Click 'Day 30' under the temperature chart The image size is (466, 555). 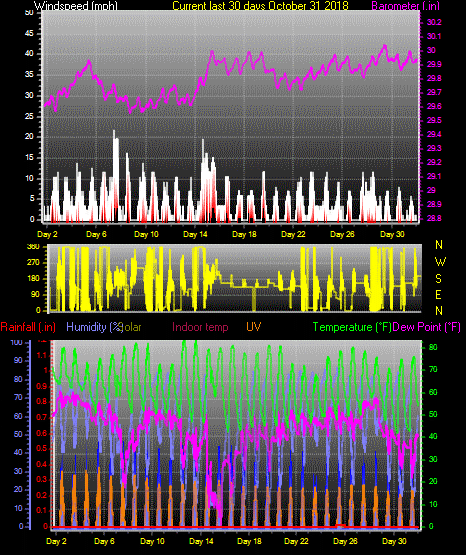(x=394, y=541)
